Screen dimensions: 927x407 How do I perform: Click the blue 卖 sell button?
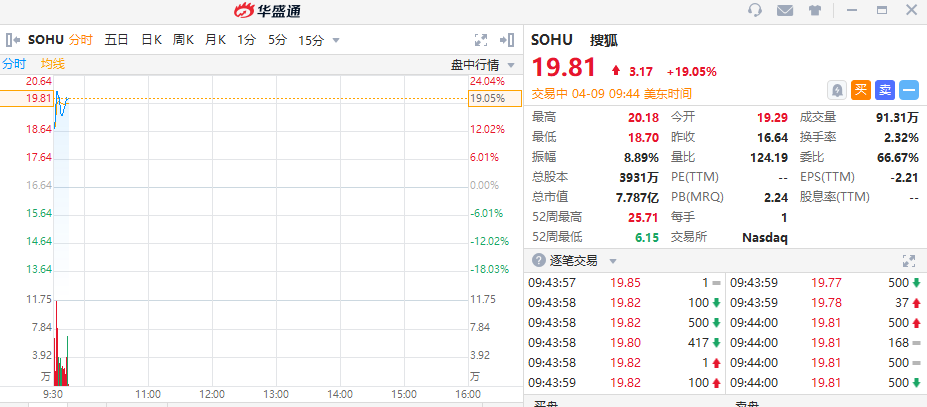pyautogui.click(x=885, y=90)
